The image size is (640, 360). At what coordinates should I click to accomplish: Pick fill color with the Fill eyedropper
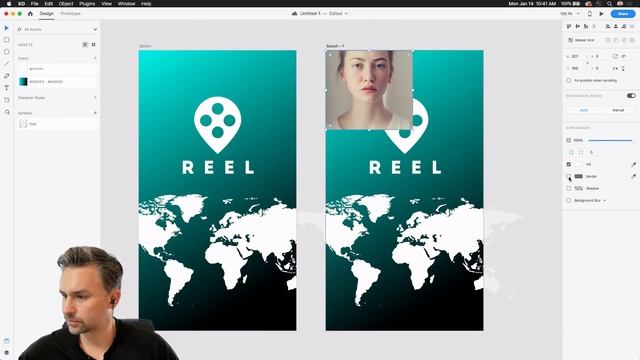633,164
